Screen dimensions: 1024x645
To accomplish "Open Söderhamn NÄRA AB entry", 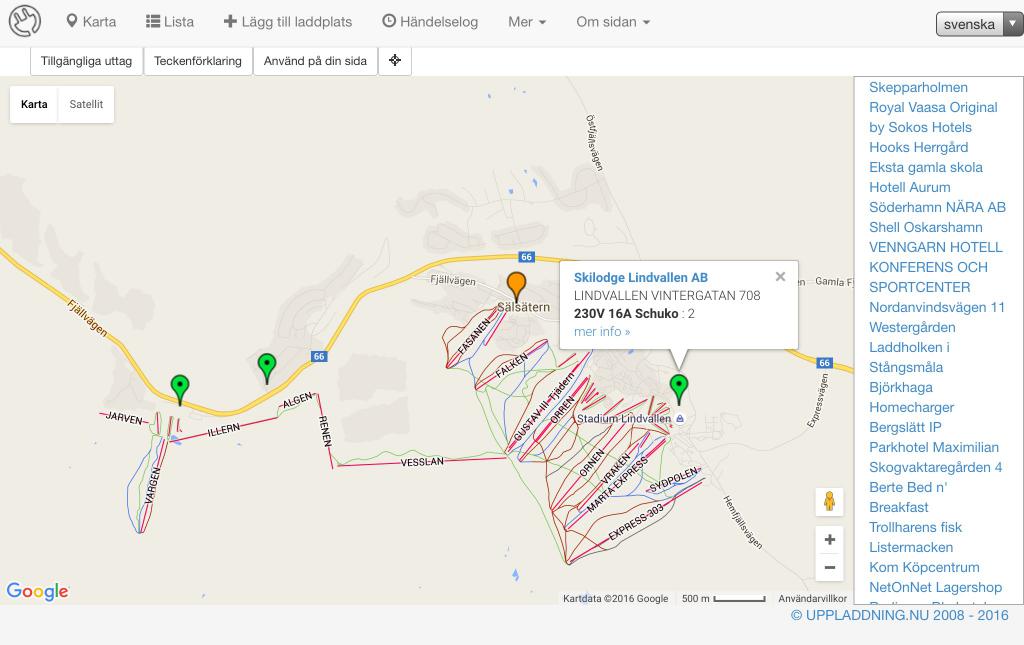I will 937,208.
